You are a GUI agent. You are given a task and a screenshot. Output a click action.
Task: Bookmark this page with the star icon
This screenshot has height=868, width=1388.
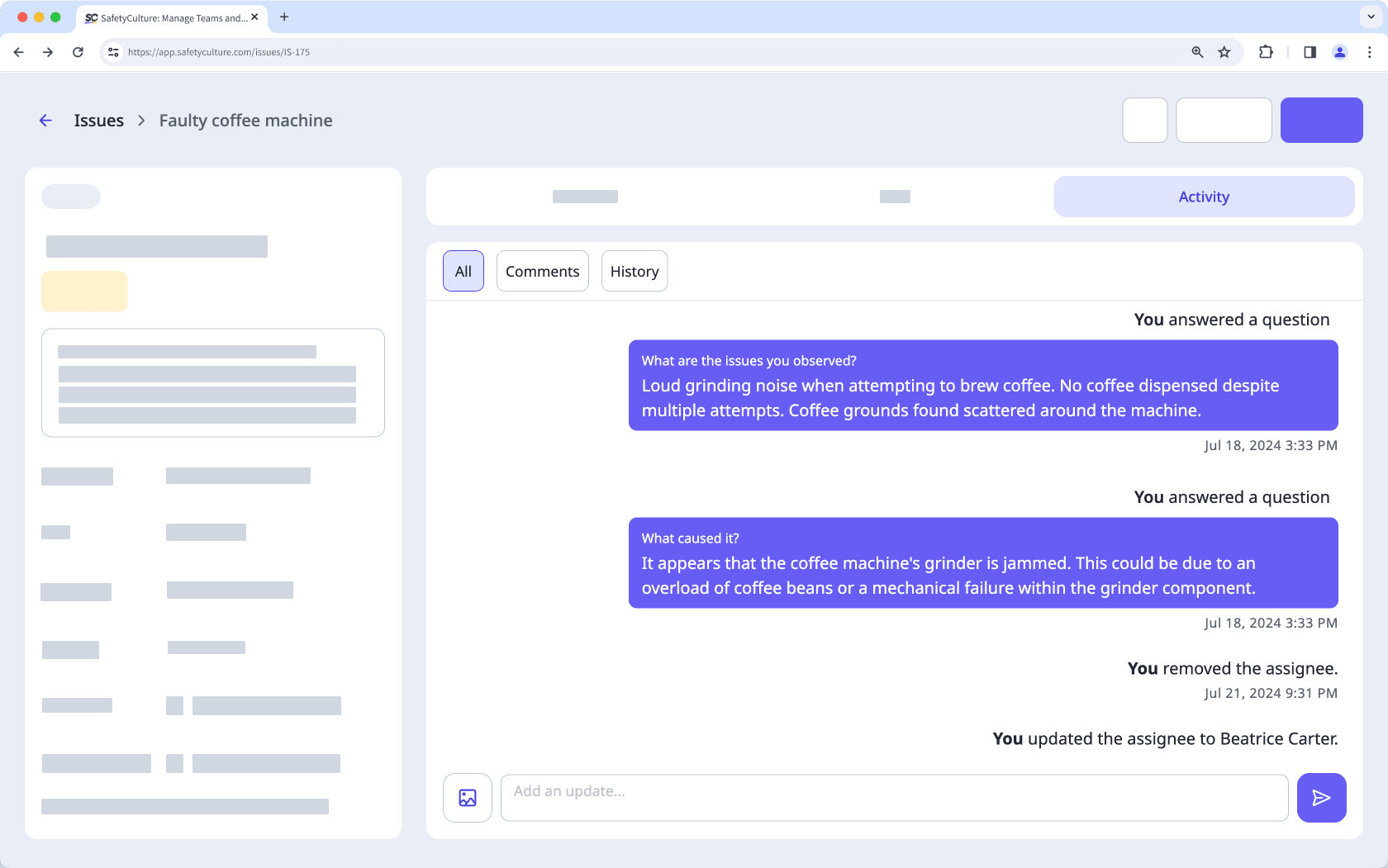pyautogui.click(x=1224, y=52)
